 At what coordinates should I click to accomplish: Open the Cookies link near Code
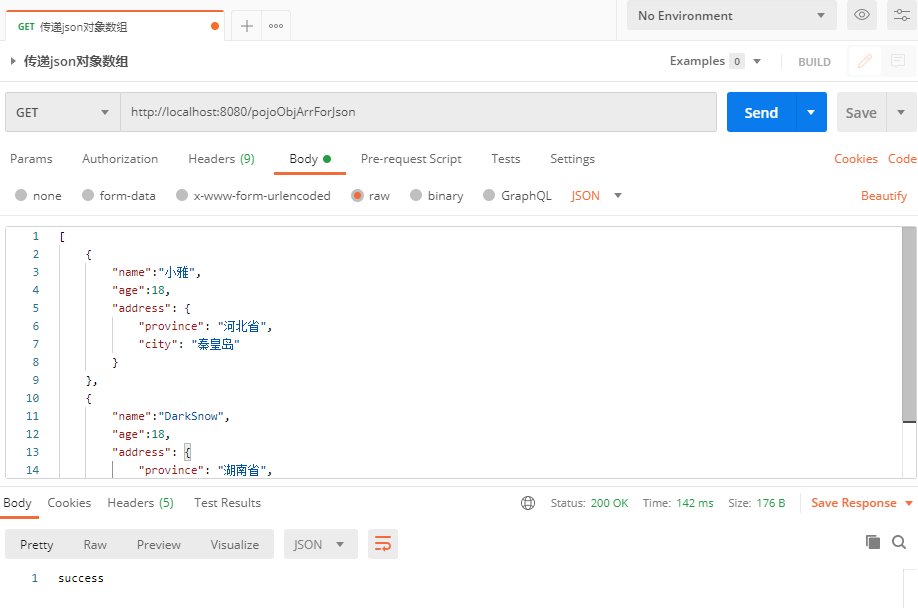point(855,159)
